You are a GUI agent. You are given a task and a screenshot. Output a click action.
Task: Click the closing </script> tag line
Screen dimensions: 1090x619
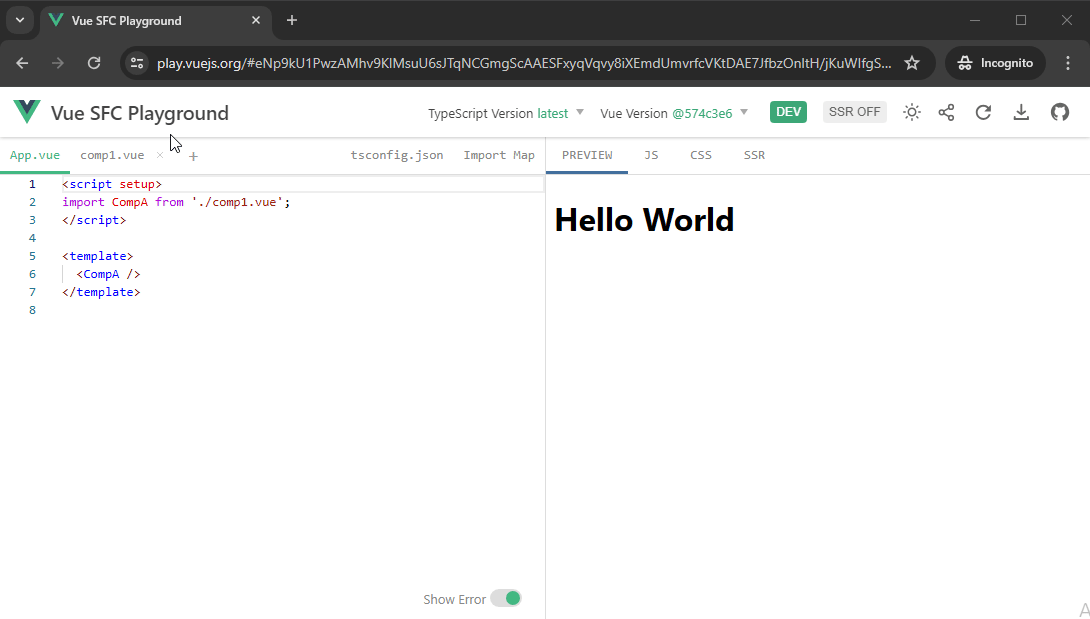(x=94, y=220)
